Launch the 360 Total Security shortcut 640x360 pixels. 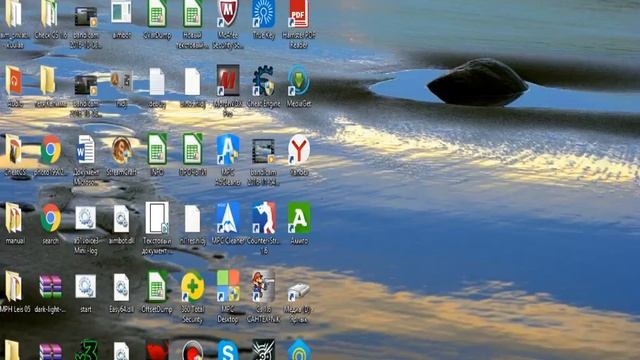pyautogui.click(x=192, y=287)
